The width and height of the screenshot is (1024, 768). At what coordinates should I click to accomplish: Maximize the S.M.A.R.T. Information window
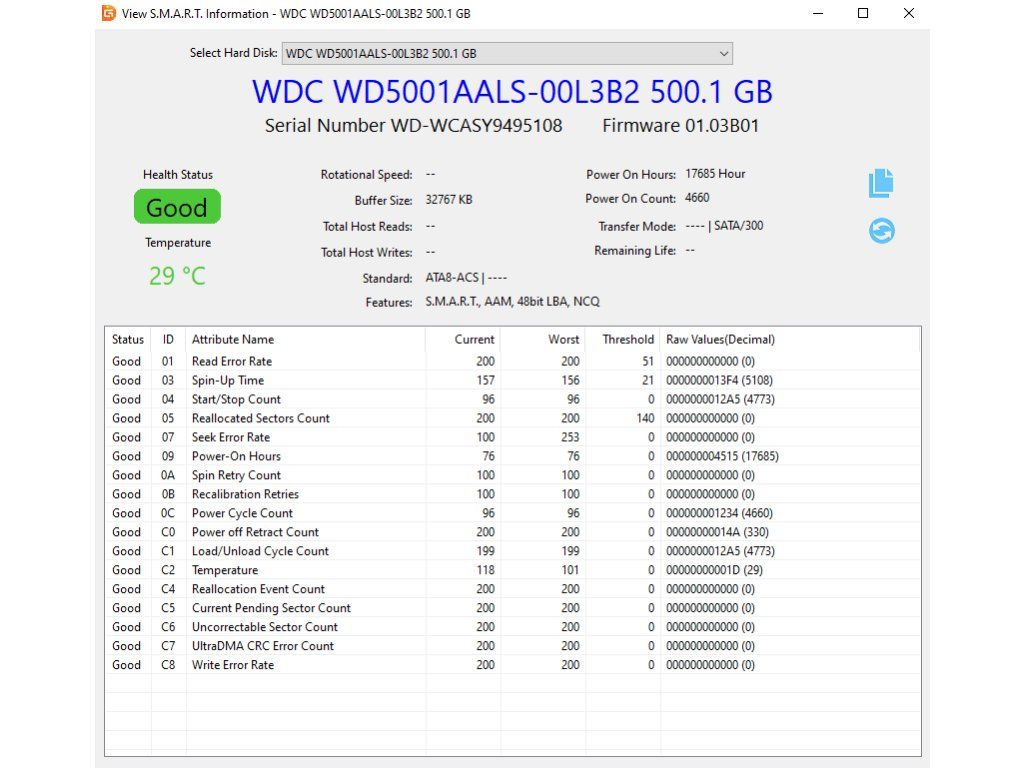coord(863,13)
